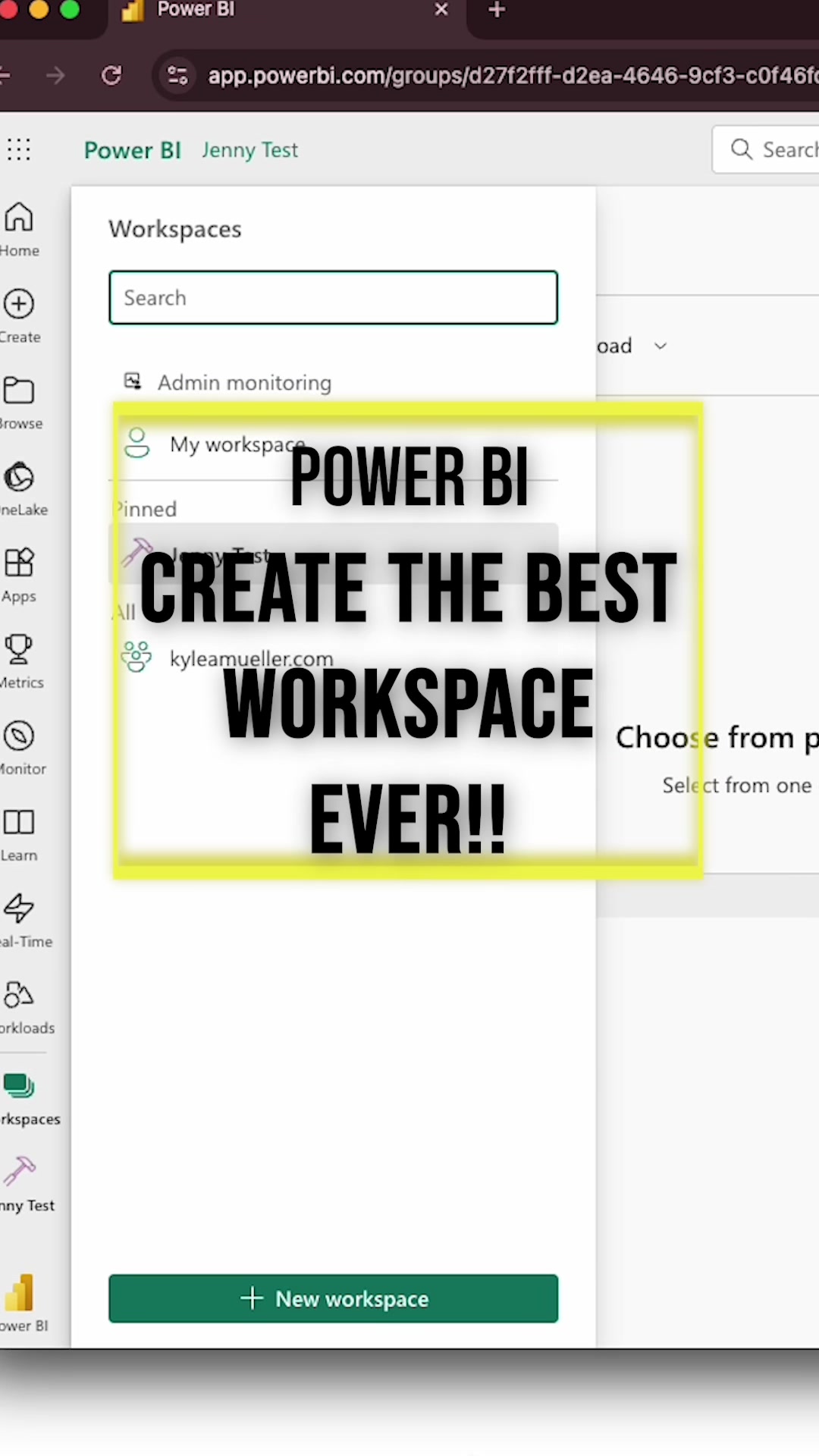Open the Admin monitoring workspace
The image size is (819, 1456).
[x=333, y=382]
